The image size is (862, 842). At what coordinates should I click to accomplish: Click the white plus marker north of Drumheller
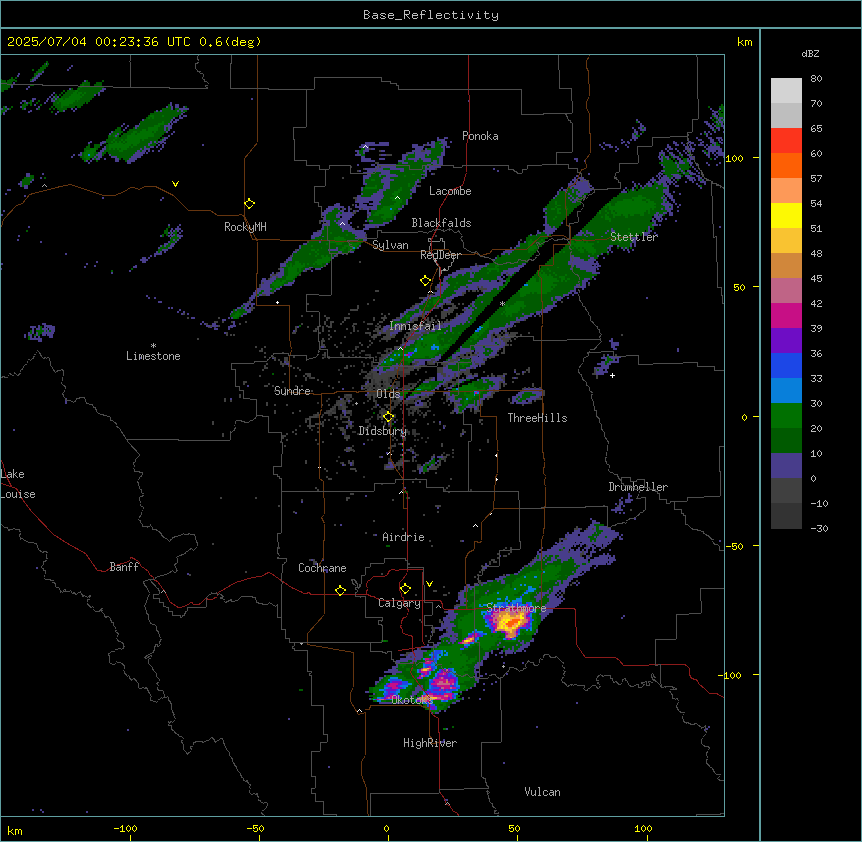coord(612,375)
